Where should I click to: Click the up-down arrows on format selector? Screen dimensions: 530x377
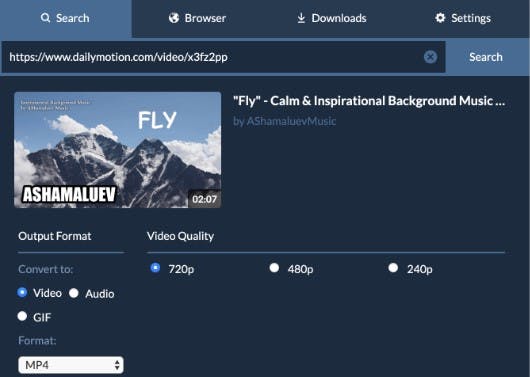pyautogui.click(x=117, y=365)
